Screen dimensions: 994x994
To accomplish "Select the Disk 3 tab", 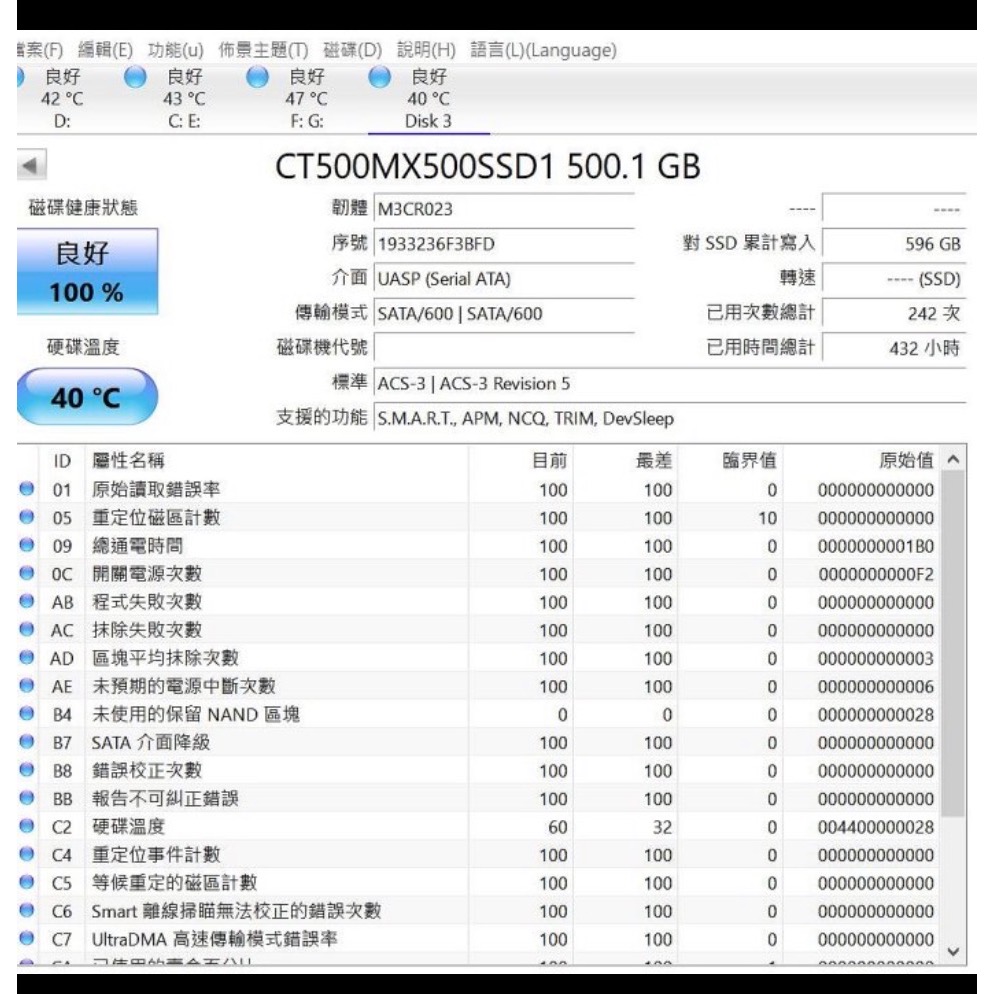I will pos(429,99).
